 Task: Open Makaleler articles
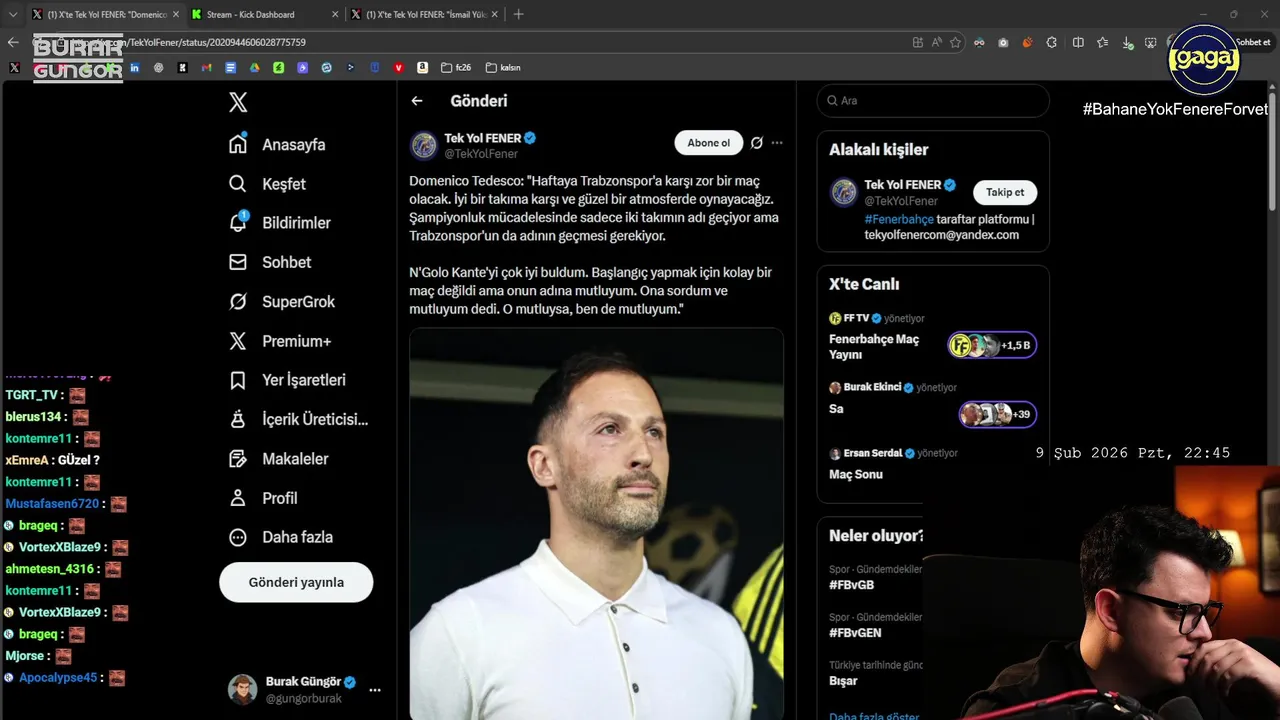pos(278,459)
